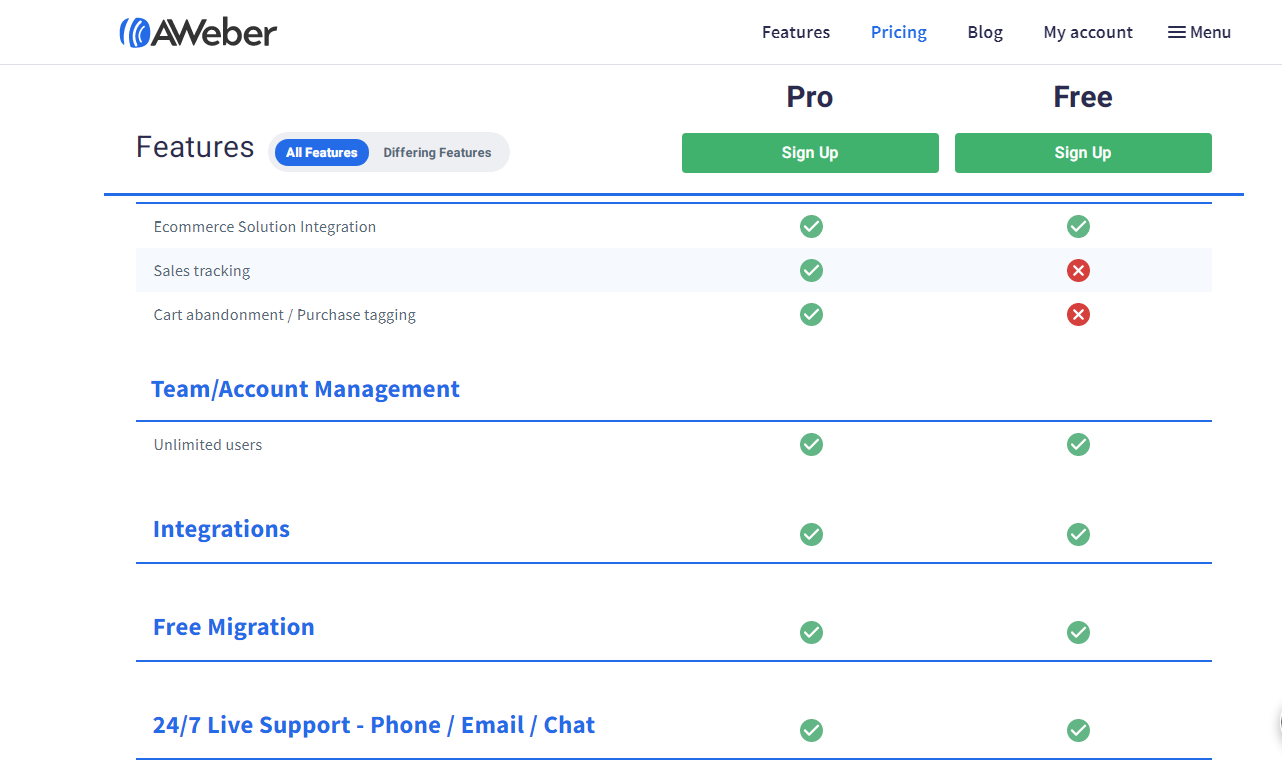Click Pro checkmark for Ecommerce Solution Integration

(811, 226)
